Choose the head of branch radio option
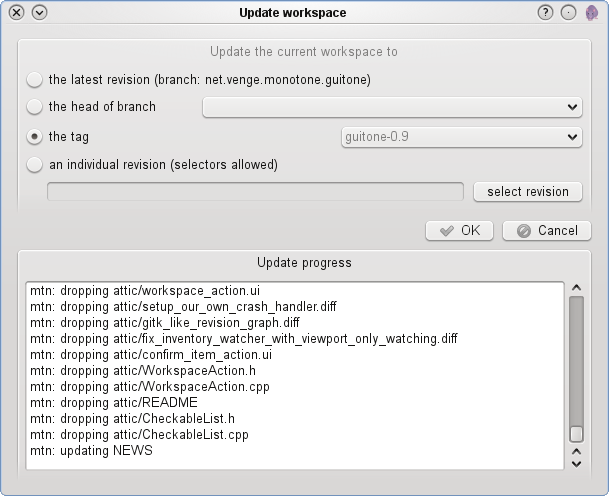Viewport: 609px width, 496px height. point(34,106)
